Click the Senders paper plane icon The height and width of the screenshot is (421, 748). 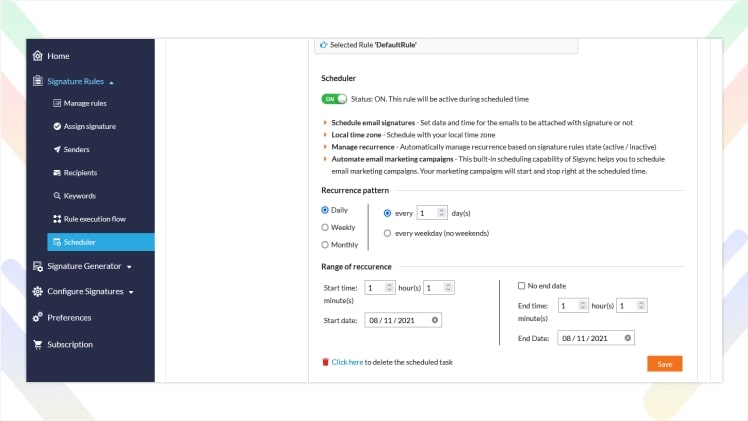point(57,149)
